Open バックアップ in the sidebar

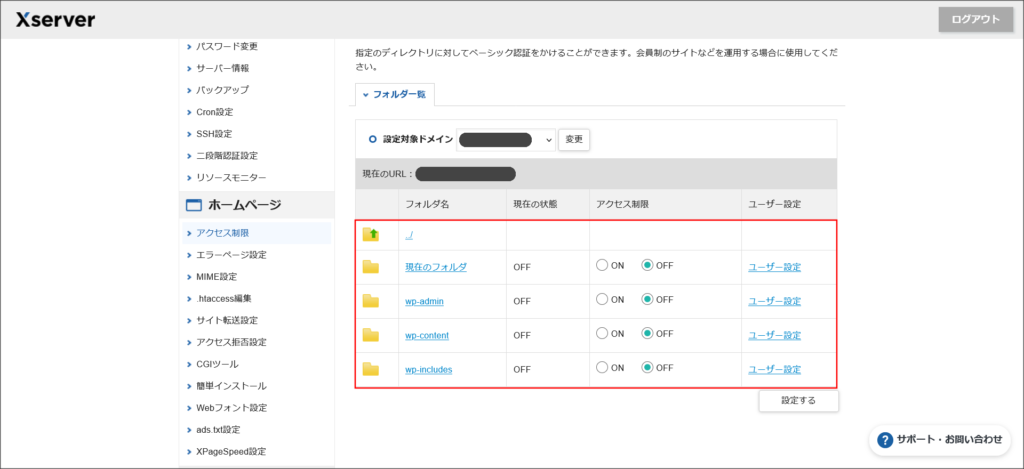pyautogui.click(x=222, y=89)
